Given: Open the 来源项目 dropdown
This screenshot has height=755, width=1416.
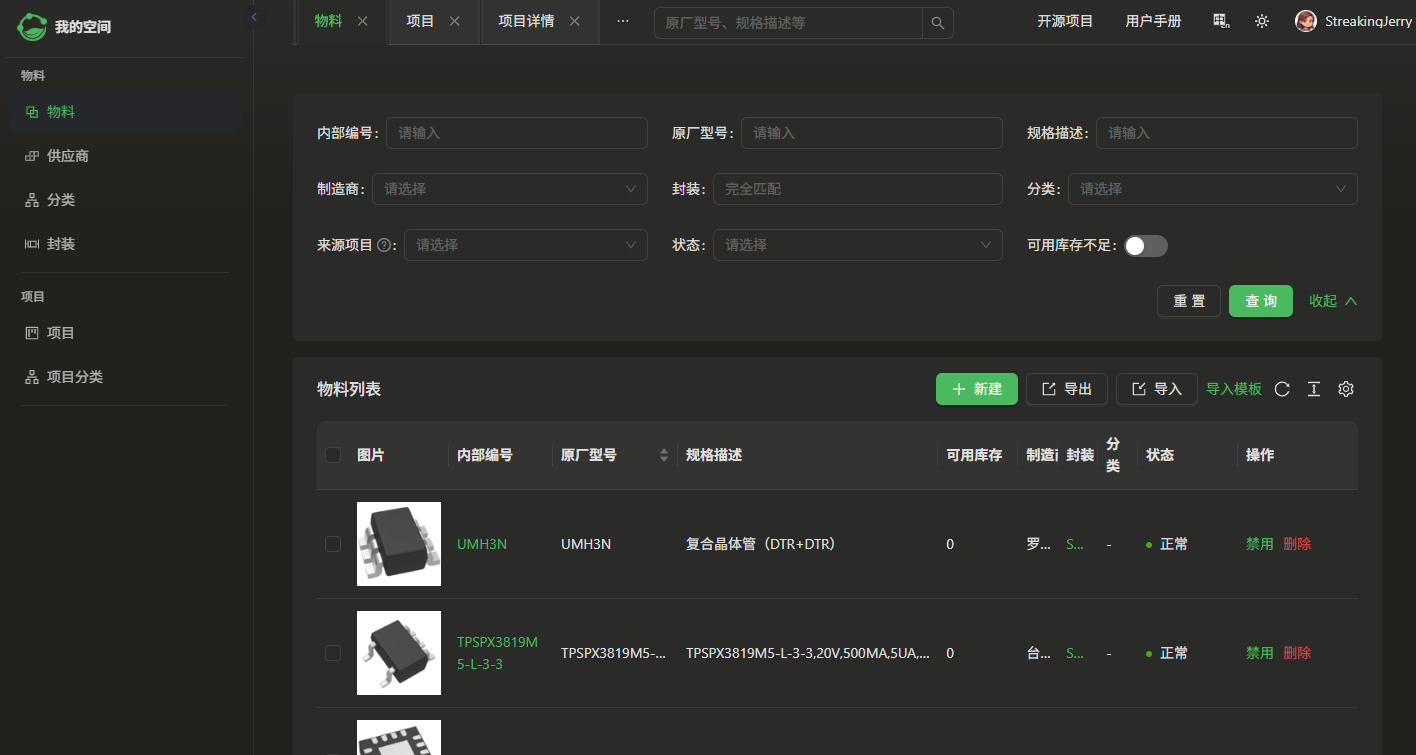Looking at the screenshot, I should click(x=526, y=245).
